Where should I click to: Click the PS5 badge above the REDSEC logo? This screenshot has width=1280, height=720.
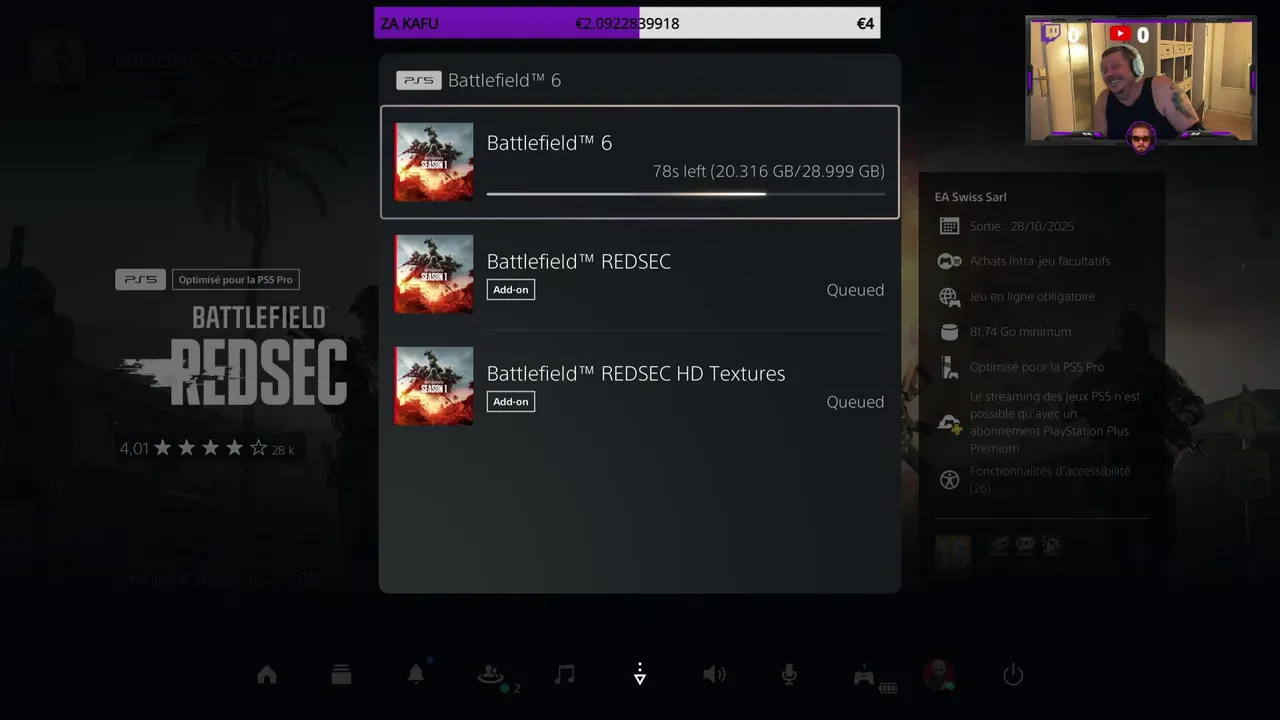pos(140,280)
